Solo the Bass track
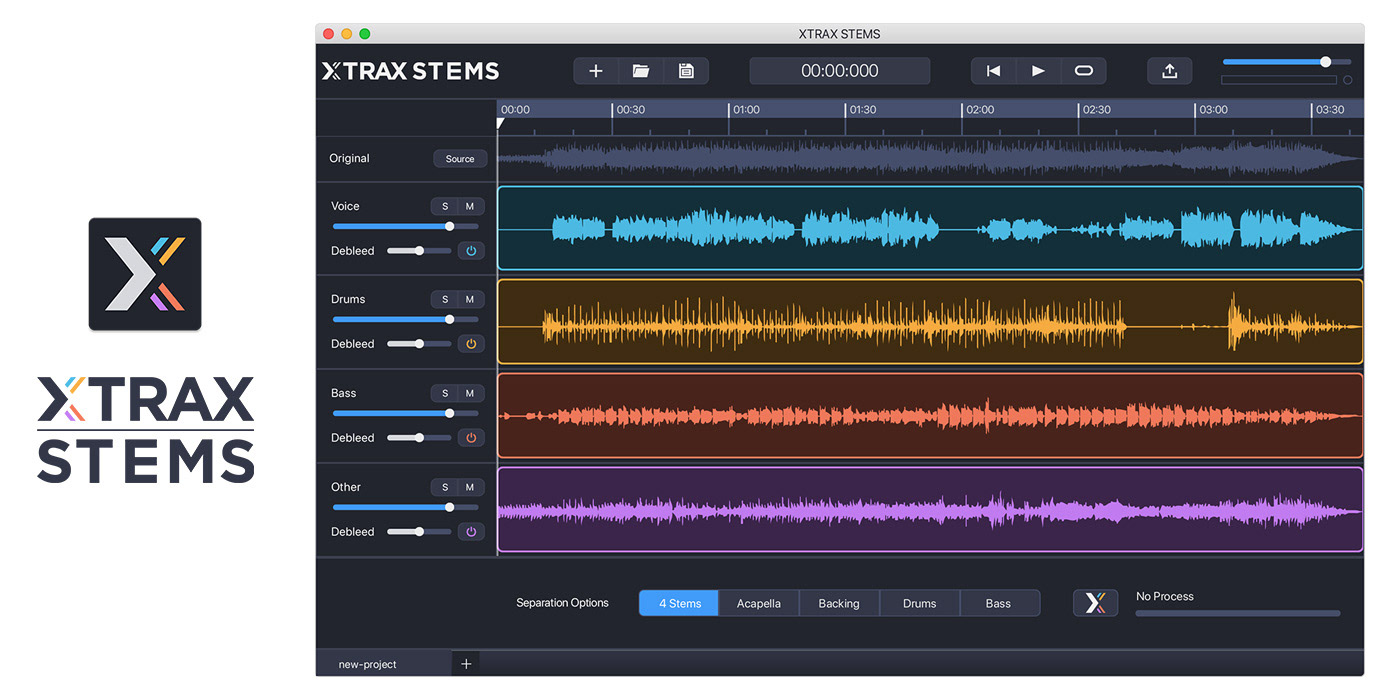Viewport: 1400px width, 700px height. click(445, 393)
